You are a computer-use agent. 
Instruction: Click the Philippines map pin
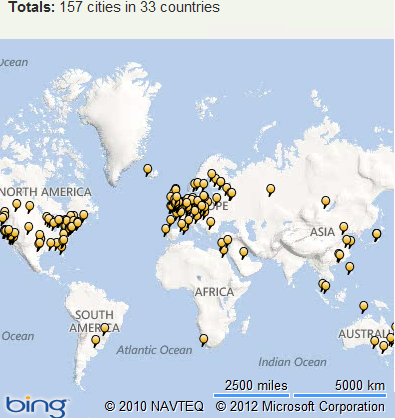pyautogui.click(x=350, y=267)
